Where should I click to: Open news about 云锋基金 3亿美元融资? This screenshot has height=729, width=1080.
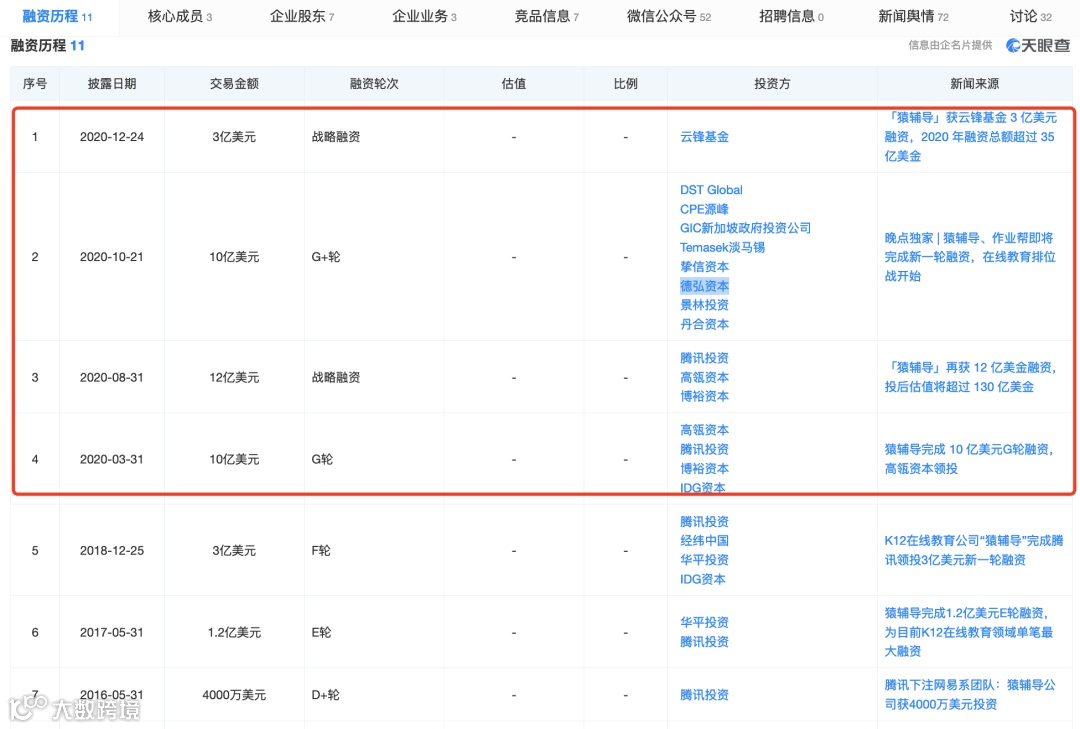(x=970, y=136)
